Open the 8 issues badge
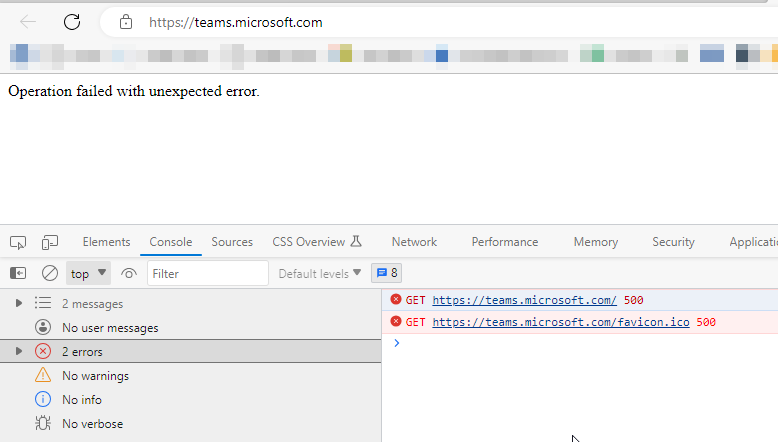The image size is (778, 442). point(387,273)
